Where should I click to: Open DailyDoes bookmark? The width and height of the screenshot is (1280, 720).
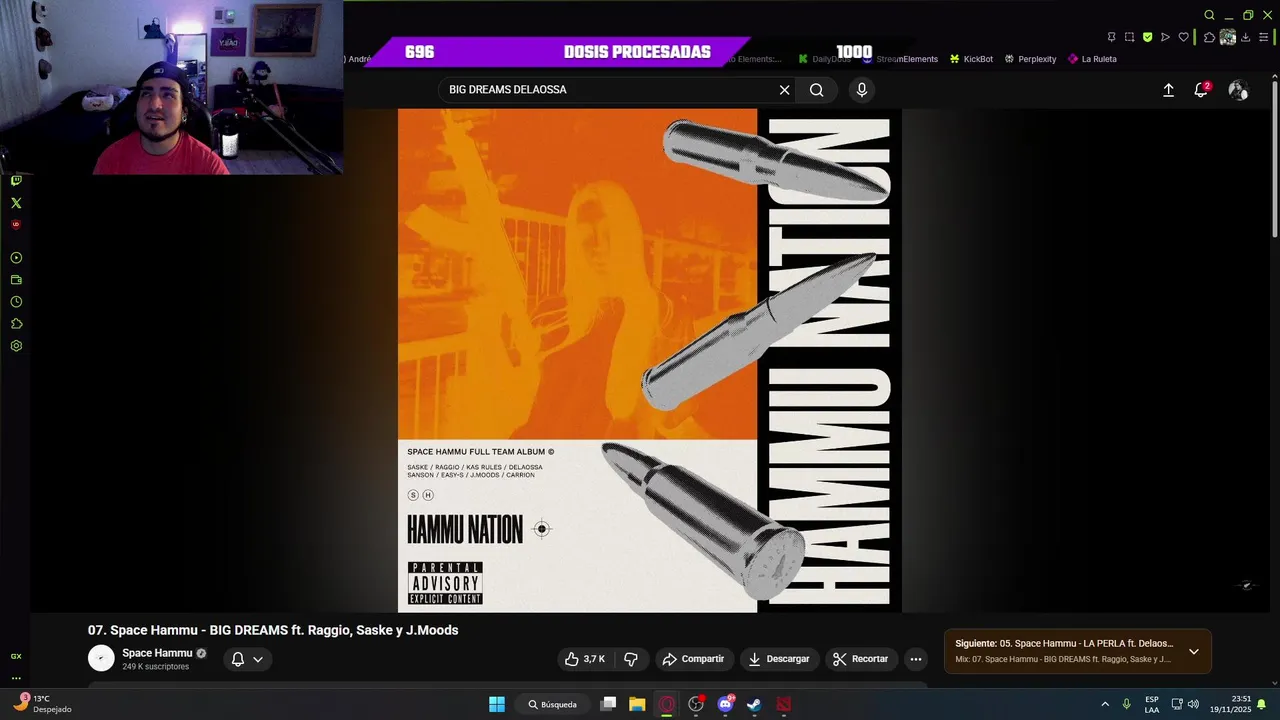(824, 59)
